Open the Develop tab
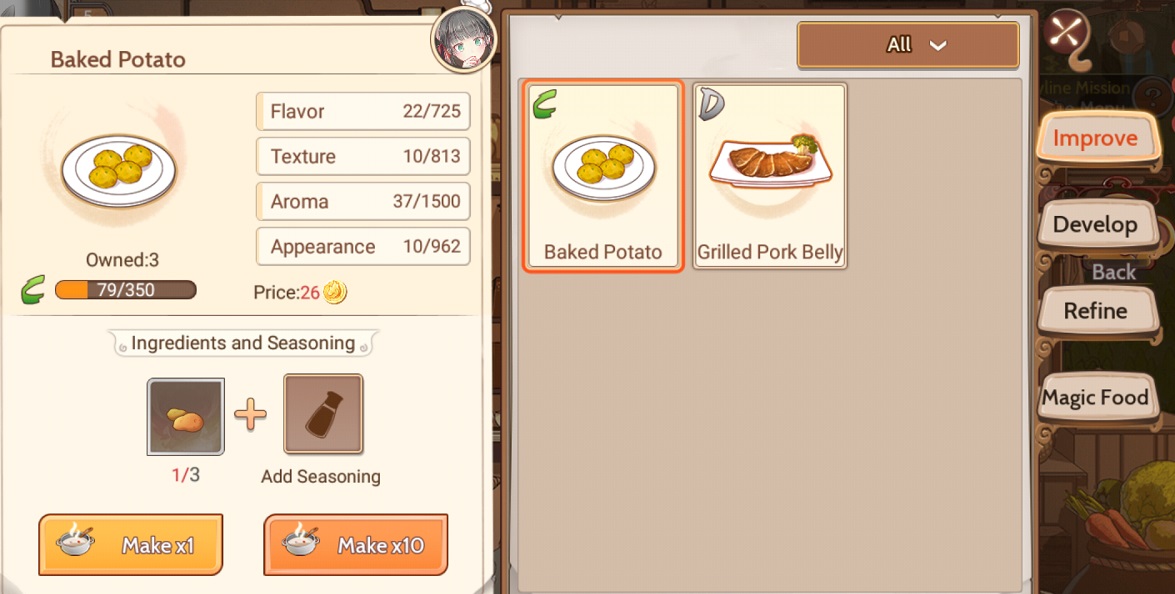 (1095, 225)
